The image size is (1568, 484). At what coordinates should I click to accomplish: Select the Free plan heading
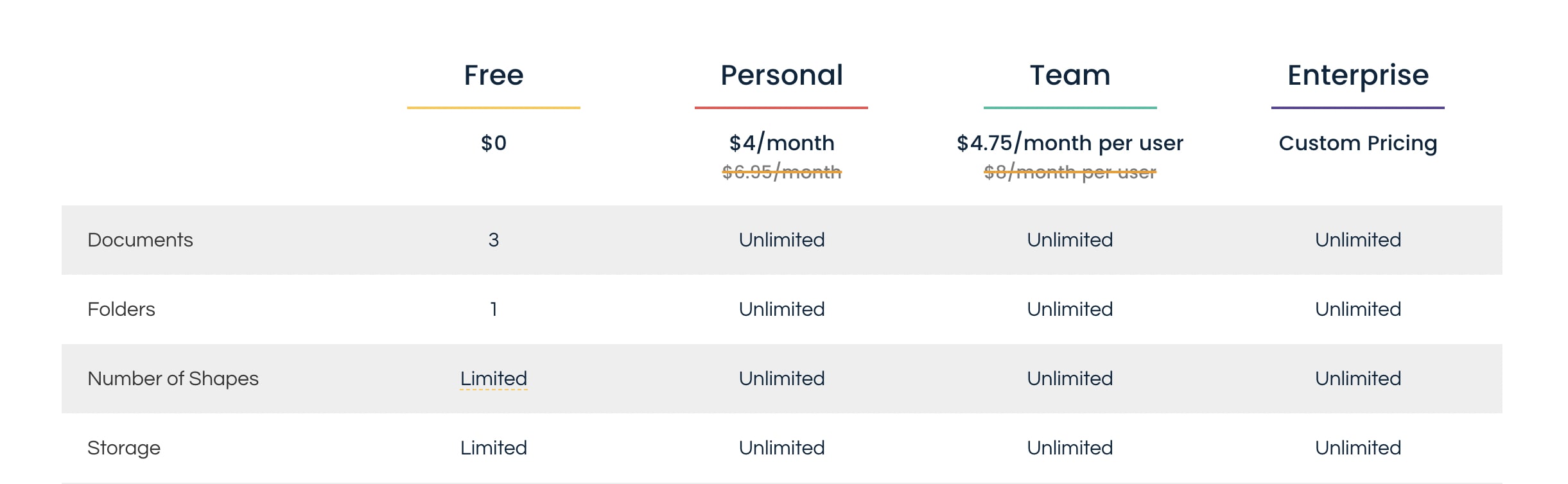493,75
